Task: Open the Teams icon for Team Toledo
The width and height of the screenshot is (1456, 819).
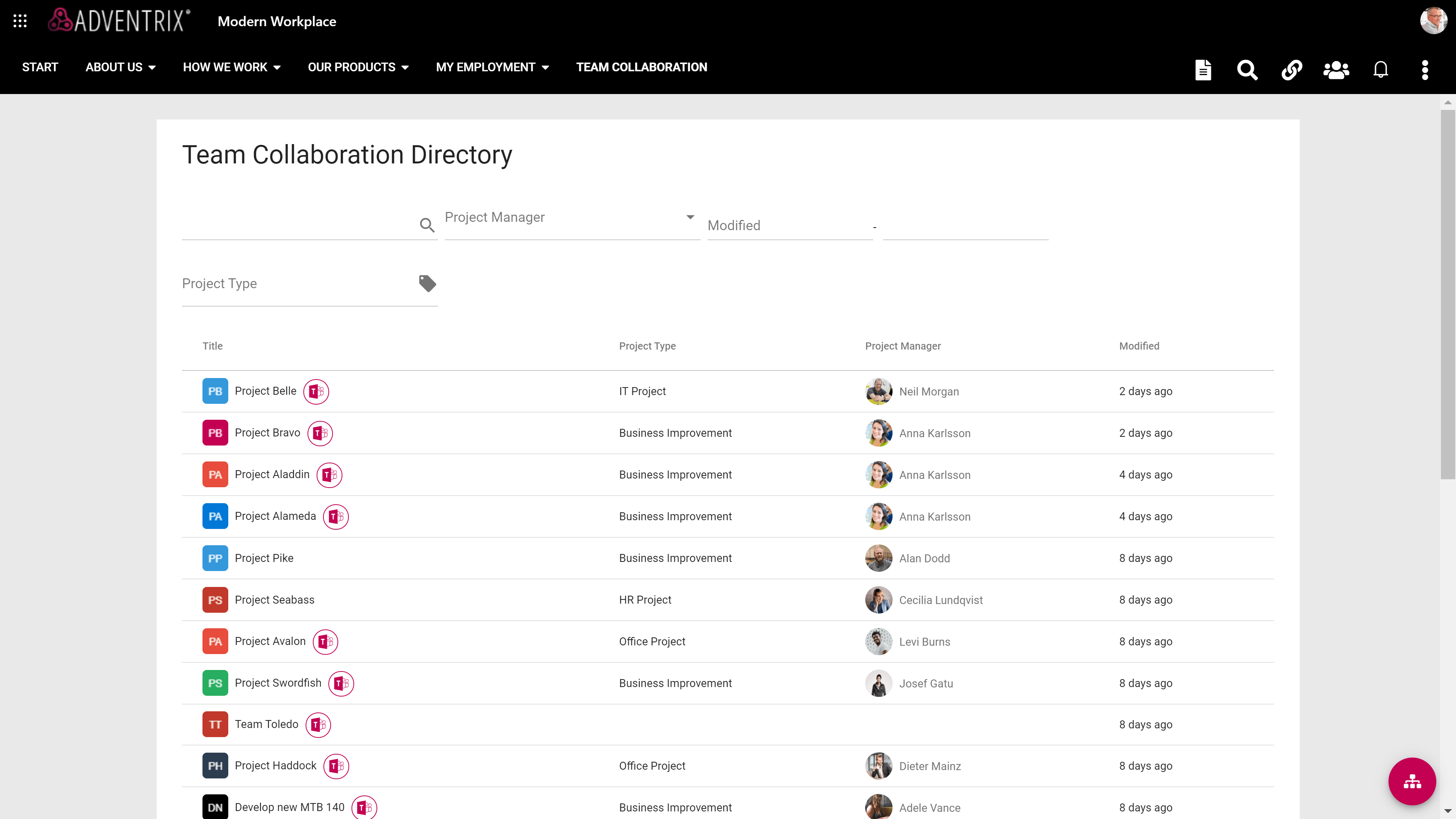Action: pyautogui.click(x=318, y=725)
